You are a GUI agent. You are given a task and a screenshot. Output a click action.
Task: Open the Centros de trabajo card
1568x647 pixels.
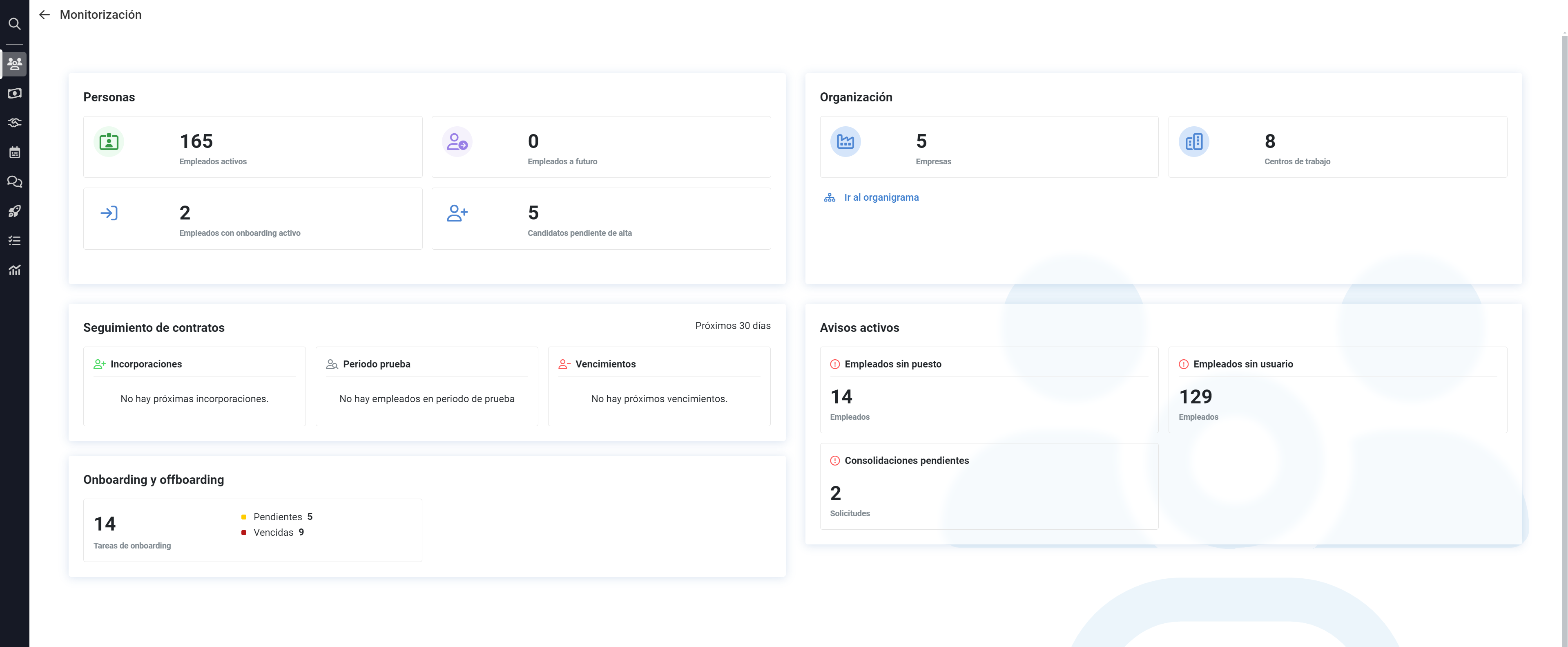click(1337, 147)
